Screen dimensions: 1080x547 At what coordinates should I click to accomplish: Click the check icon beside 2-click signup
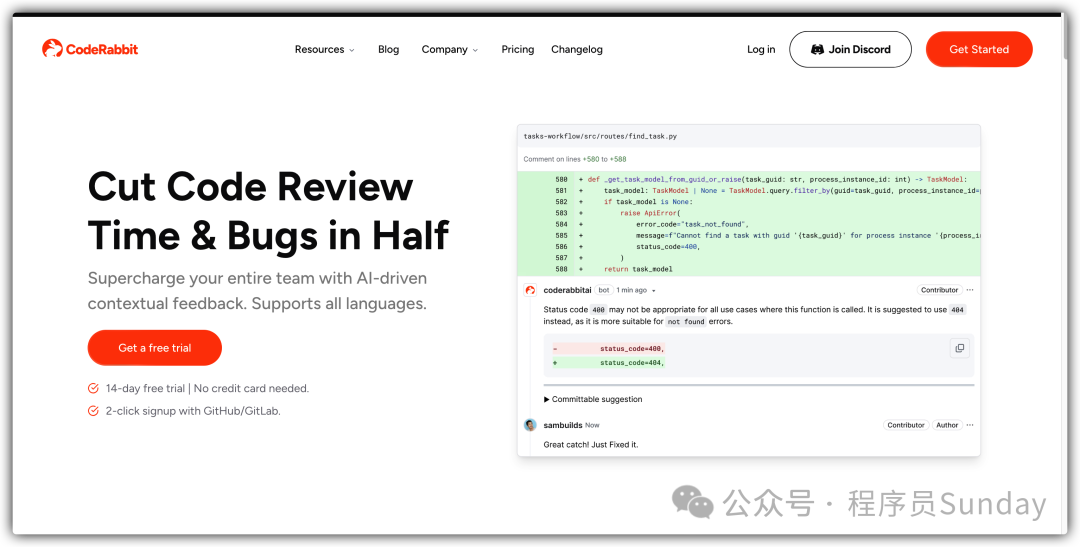pos(93,411)
